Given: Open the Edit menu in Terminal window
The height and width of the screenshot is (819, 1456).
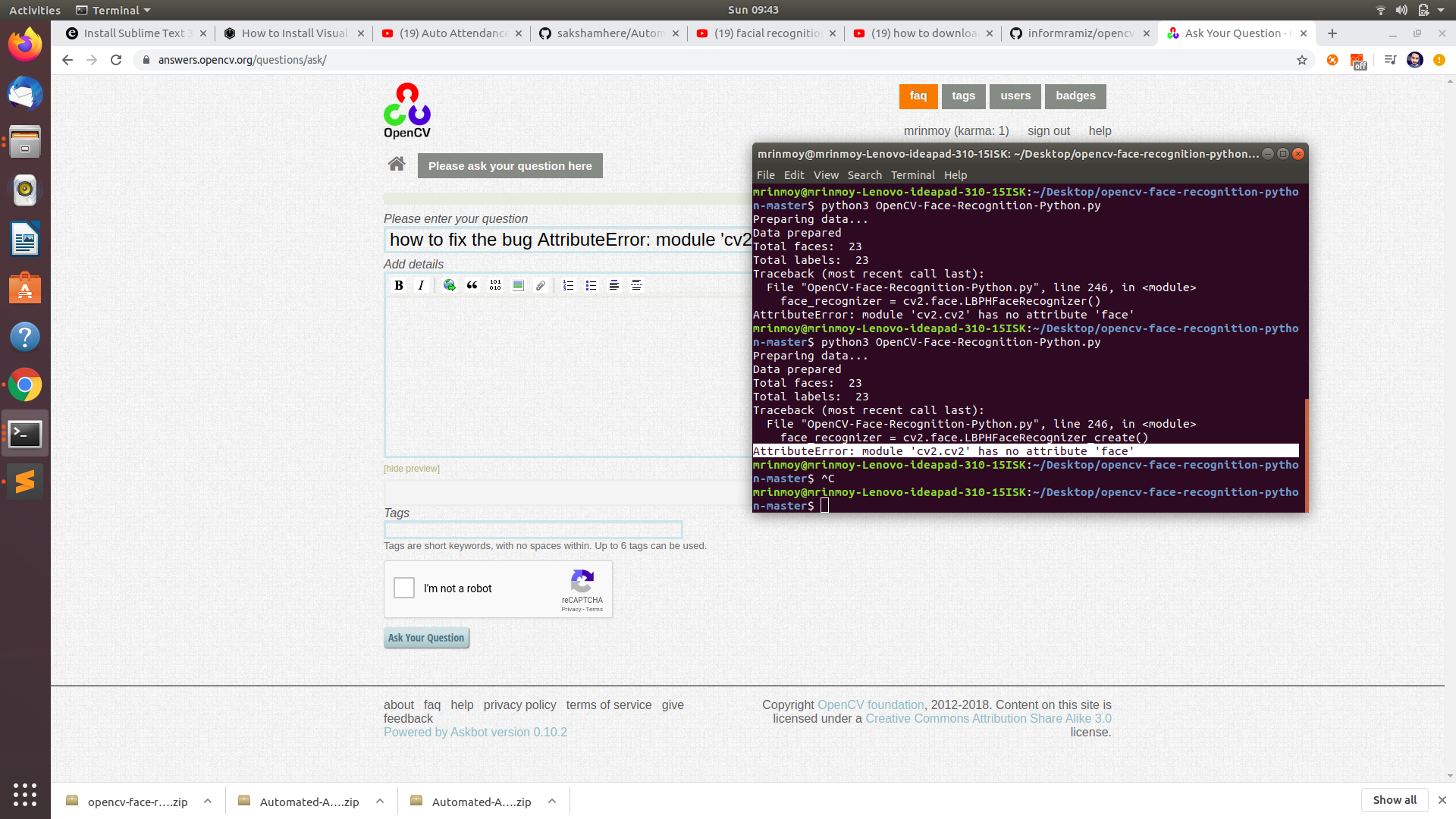Looking at the screenshot, I should tap(794, 175).
